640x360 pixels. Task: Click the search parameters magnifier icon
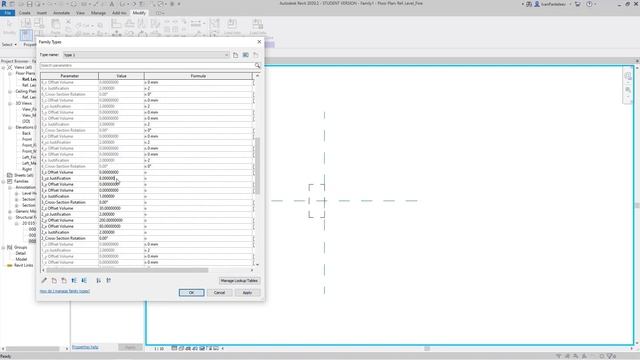point(258,65)
